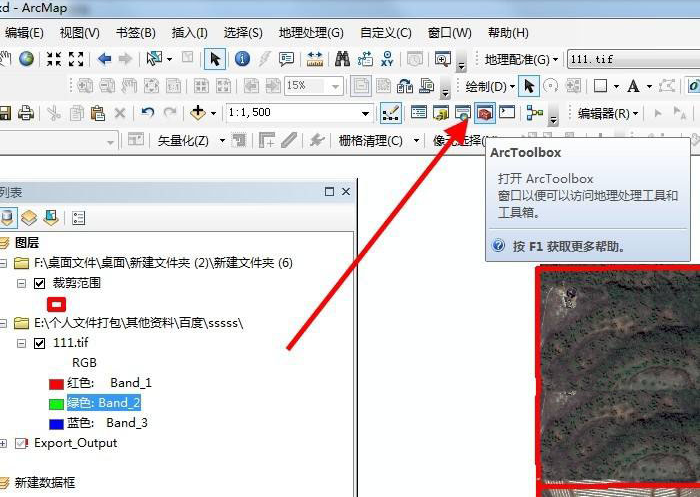
Task: Collapse the 111.tif layer legend
Action: coord(21,343)
